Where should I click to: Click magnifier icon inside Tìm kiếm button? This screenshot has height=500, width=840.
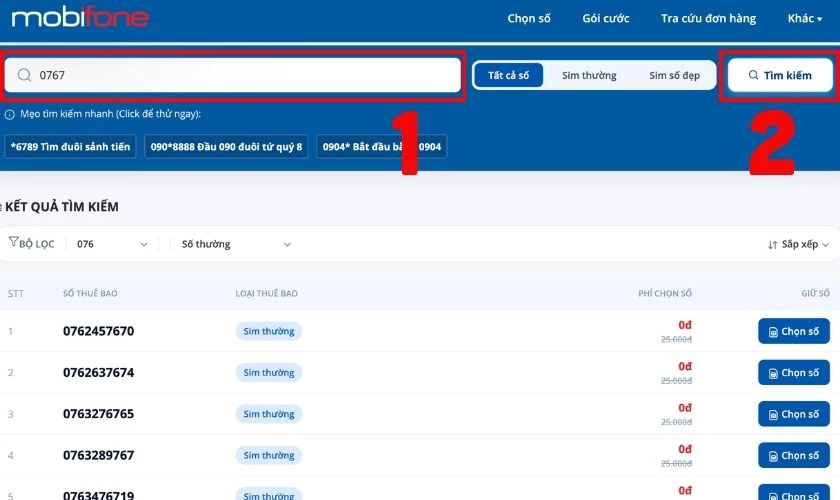tap(753, 75)
